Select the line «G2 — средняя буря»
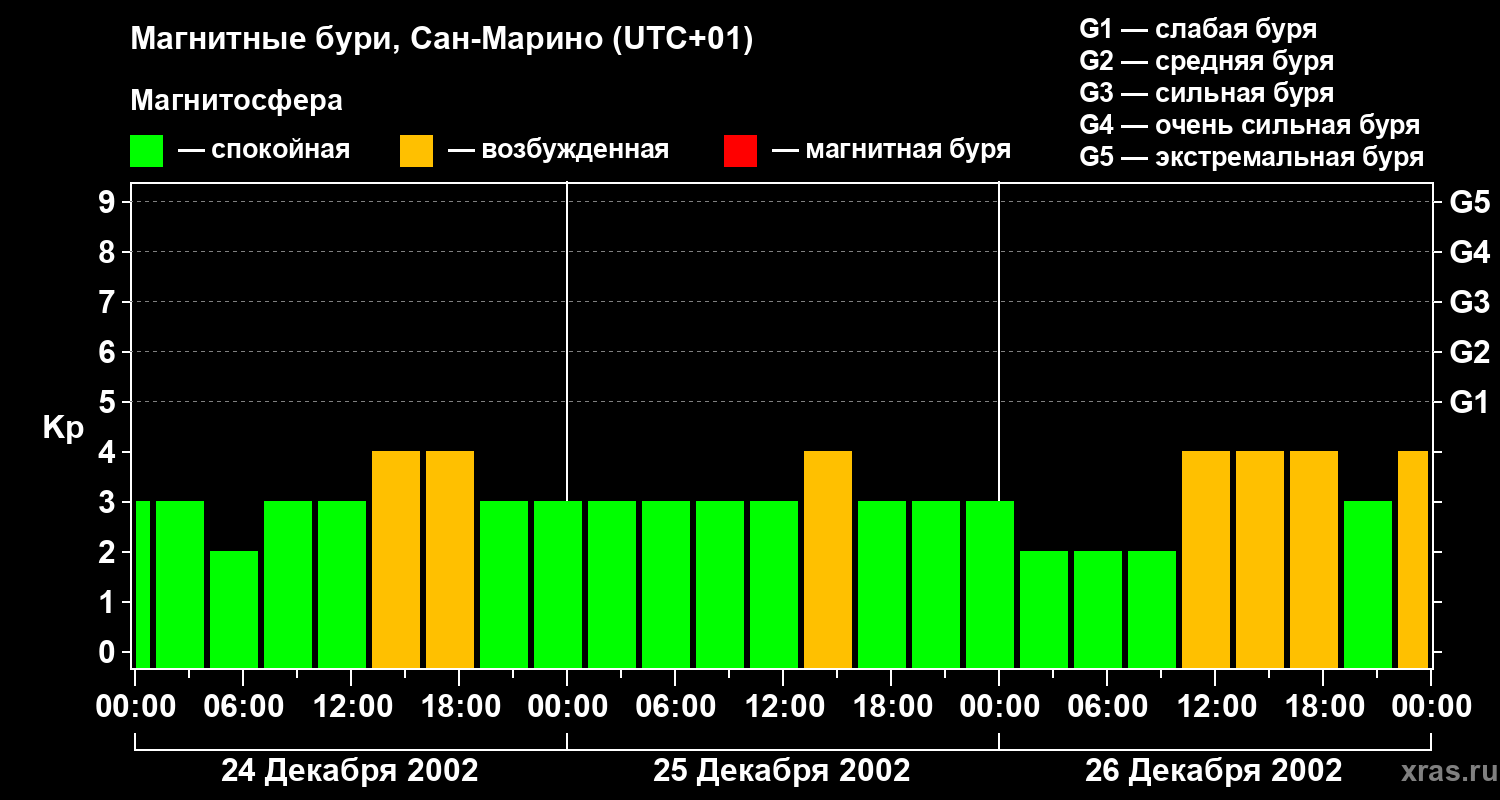Screen dimensions: 1500x800 [1207, 61]
